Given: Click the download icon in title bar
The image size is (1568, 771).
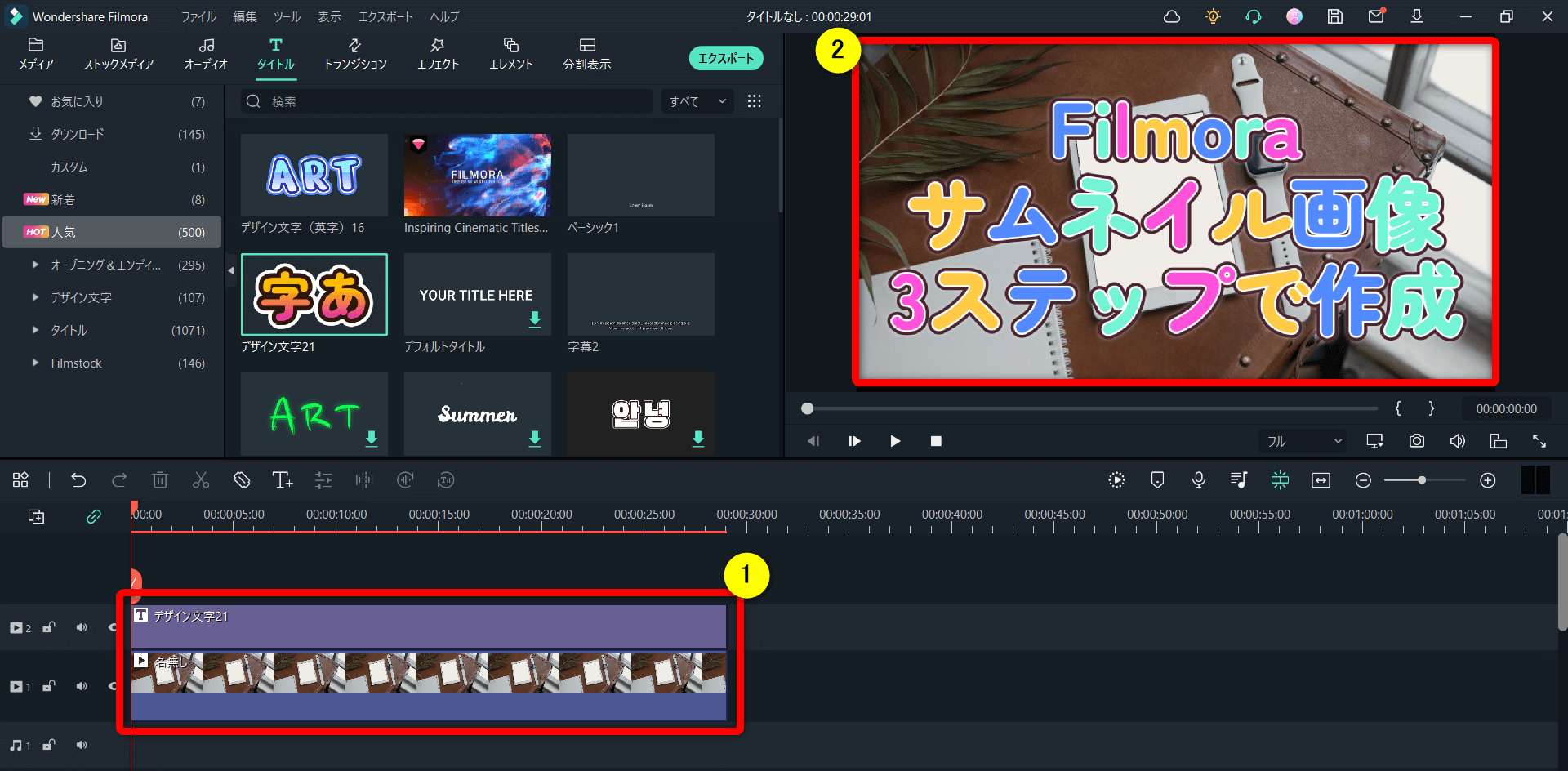Looking at the screenshot, I should (1417, 16).
